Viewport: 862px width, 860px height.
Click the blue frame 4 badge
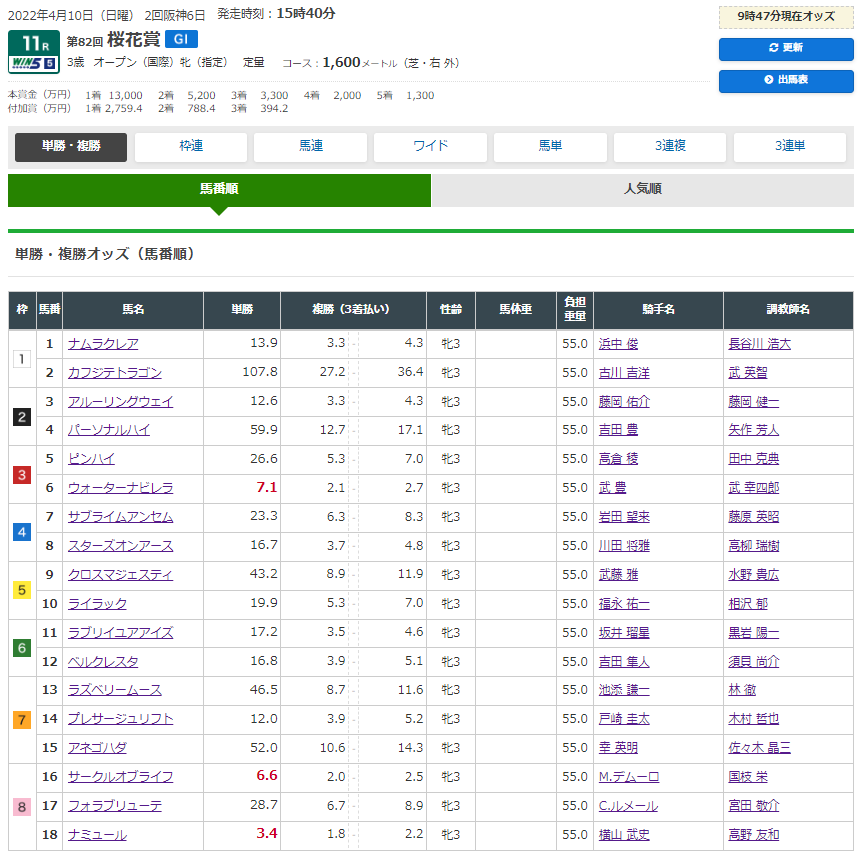(22, 533)
